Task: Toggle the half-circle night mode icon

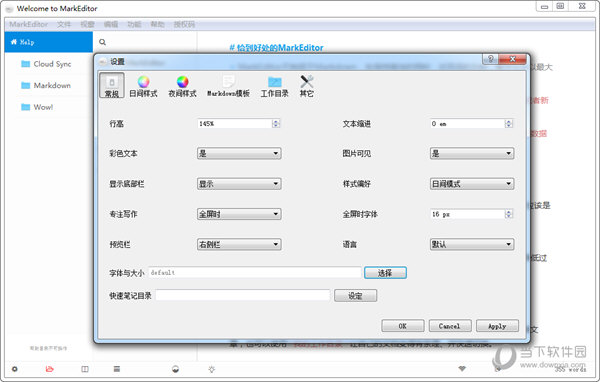Action: 175,369
